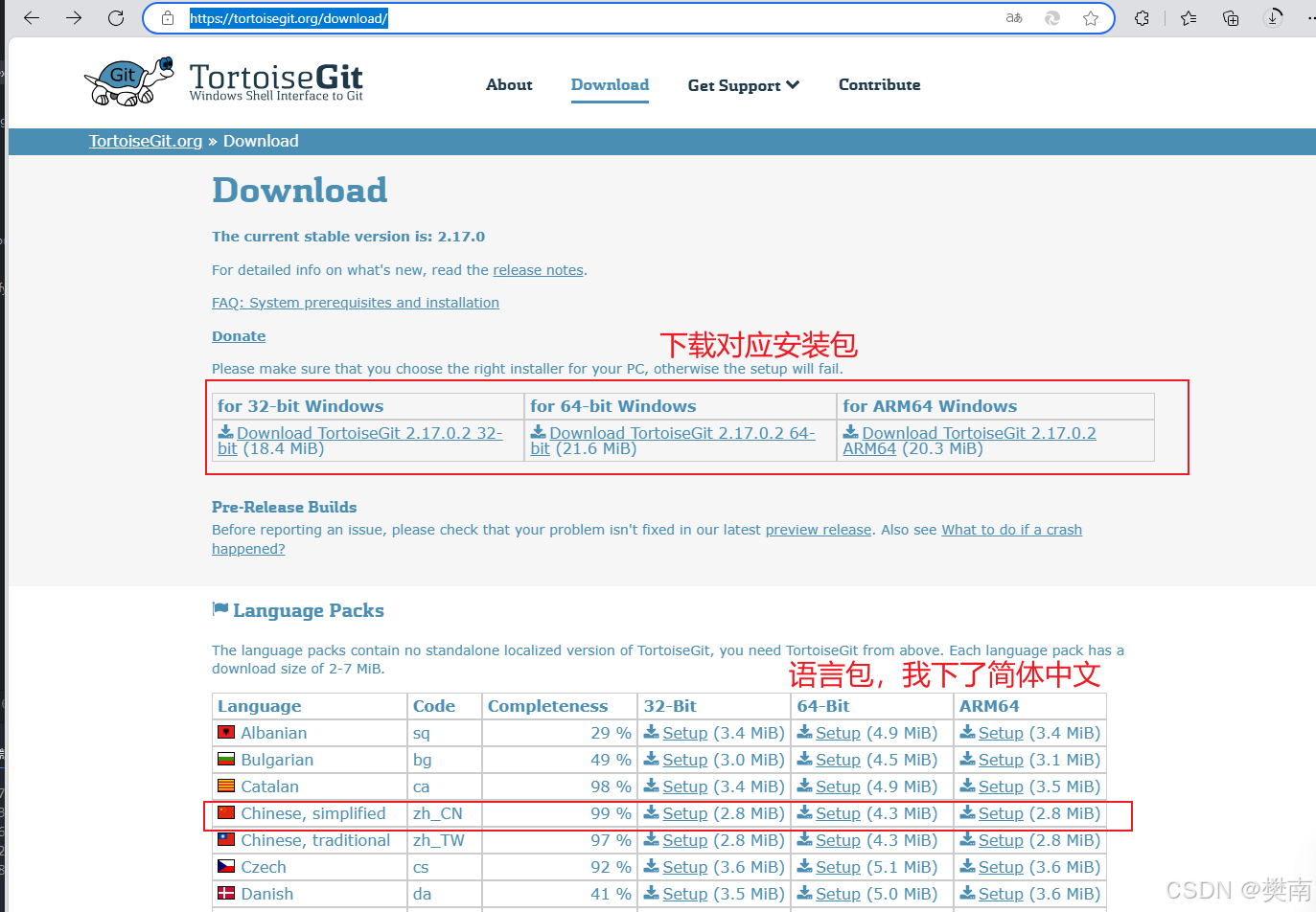The height and width of the screenshot is (912, 1316).
Task: Open FAQ system prerequisites link
Action: coord(356,303)
